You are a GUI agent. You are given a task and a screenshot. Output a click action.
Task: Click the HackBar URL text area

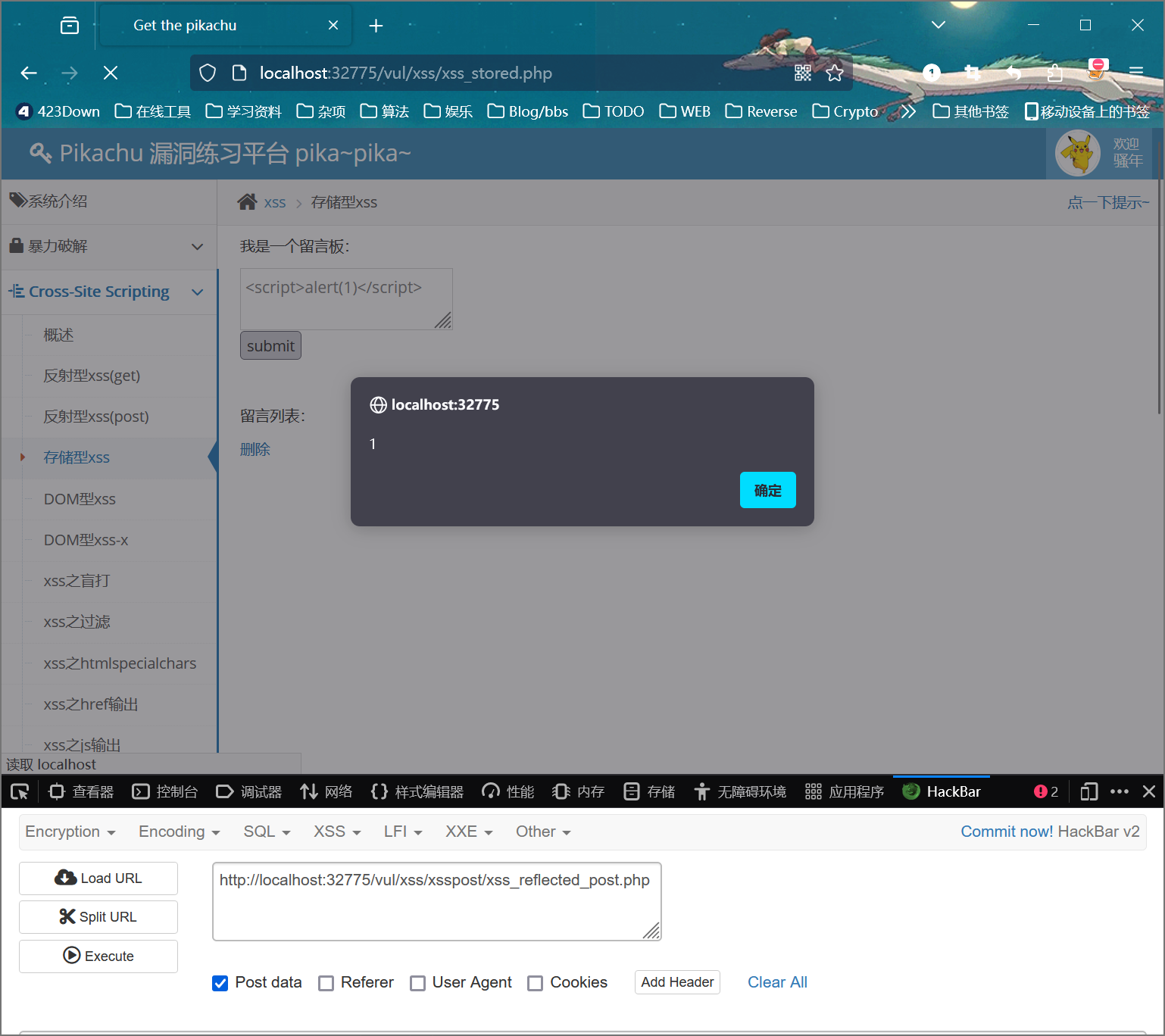tap(436, 901)
